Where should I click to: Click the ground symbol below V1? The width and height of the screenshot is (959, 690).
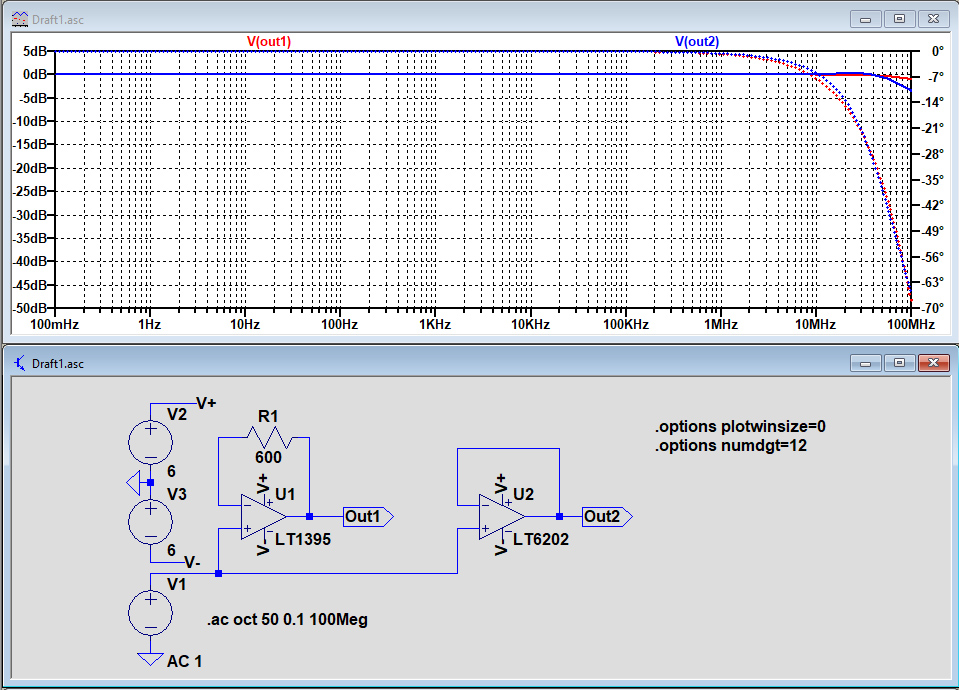tap(150, 659)
